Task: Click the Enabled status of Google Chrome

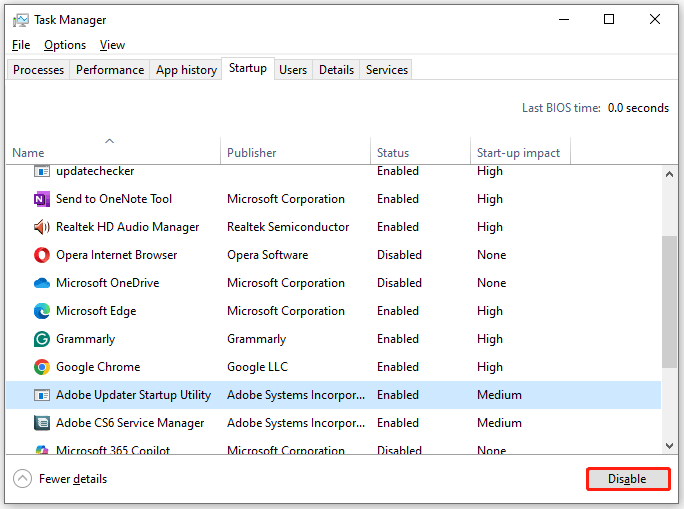Action: 398,367
